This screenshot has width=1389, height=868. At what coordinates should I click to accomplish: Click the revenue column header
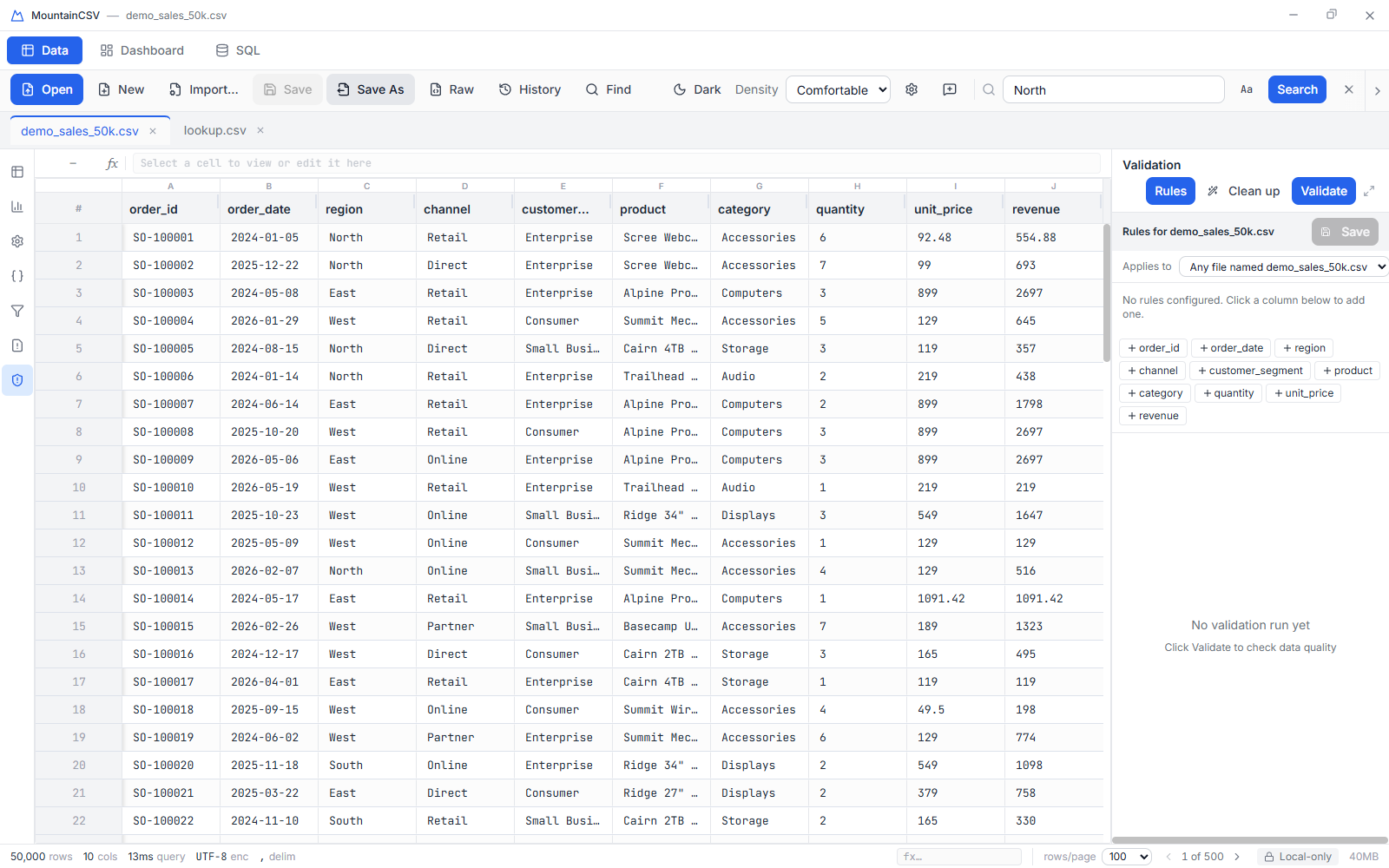(1053, 209)
